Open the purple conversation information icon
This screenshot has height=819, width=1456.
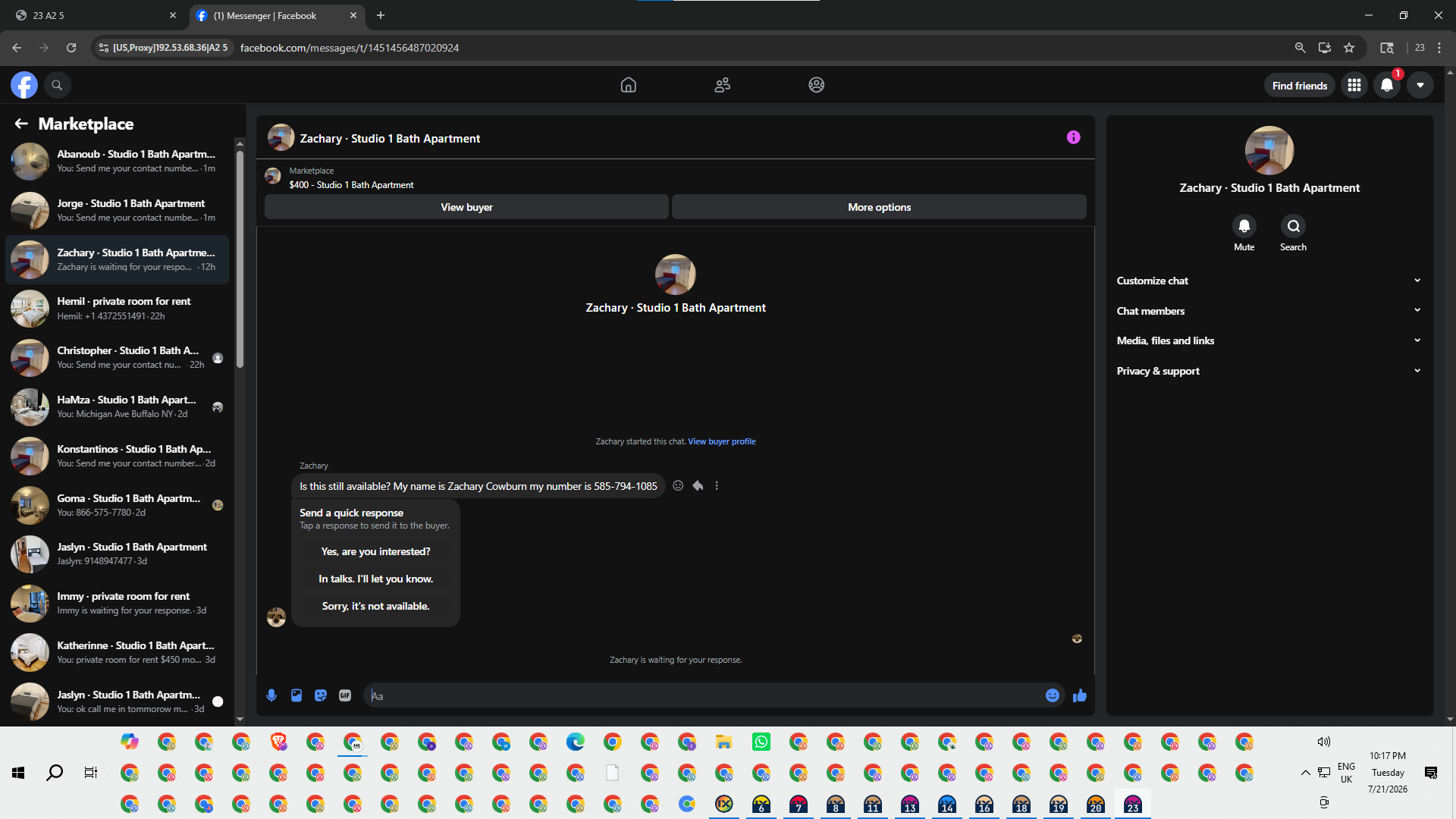click(1074, 137)
